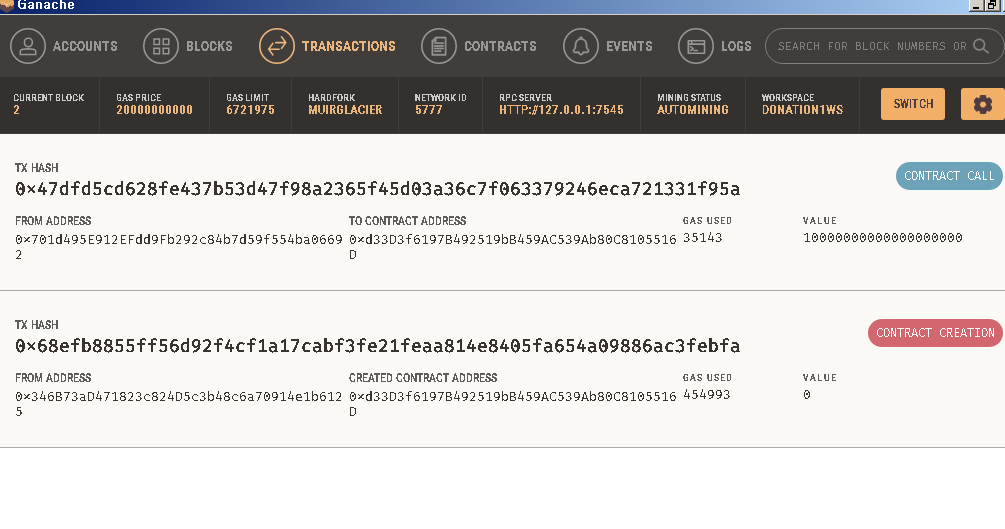Open the Logs terminal icon
The width and height of the screenshot is (1005, 529).
pyautogui.click(x=696, y=46)
